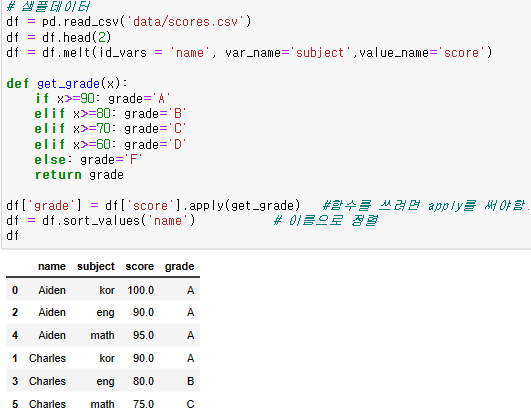Click the df.head(2) code line
This screenshot has width=531, height=414.
59,37
